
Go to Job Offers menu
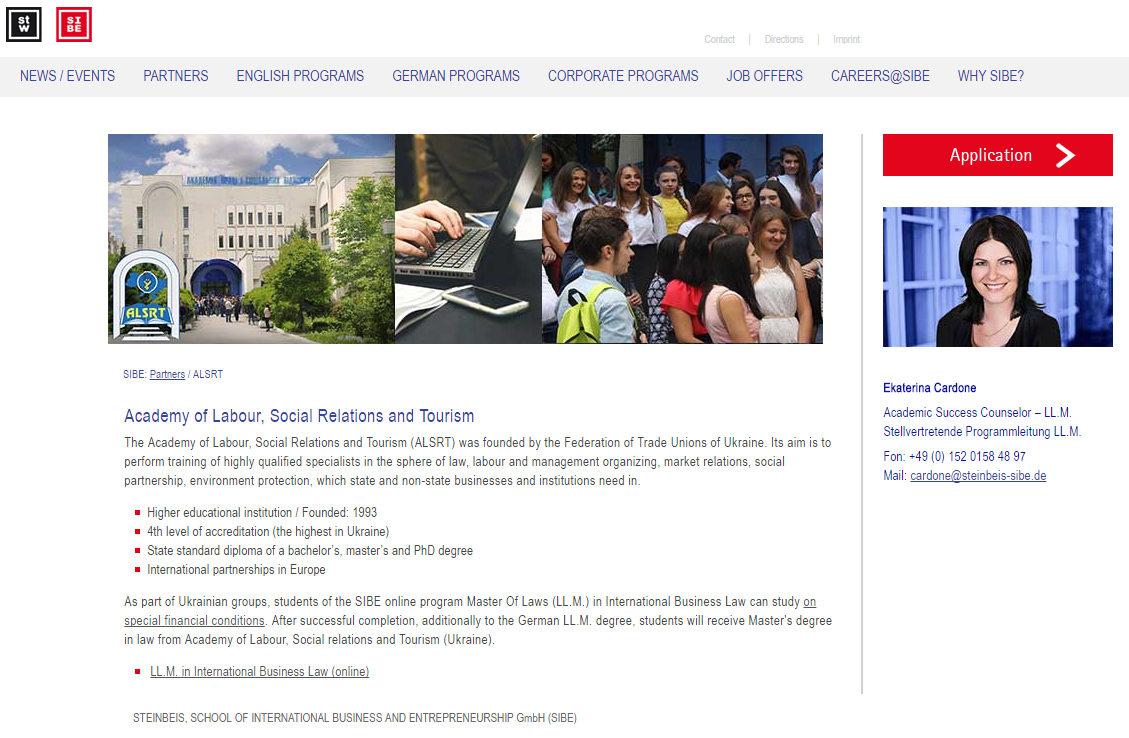point(765,76)
